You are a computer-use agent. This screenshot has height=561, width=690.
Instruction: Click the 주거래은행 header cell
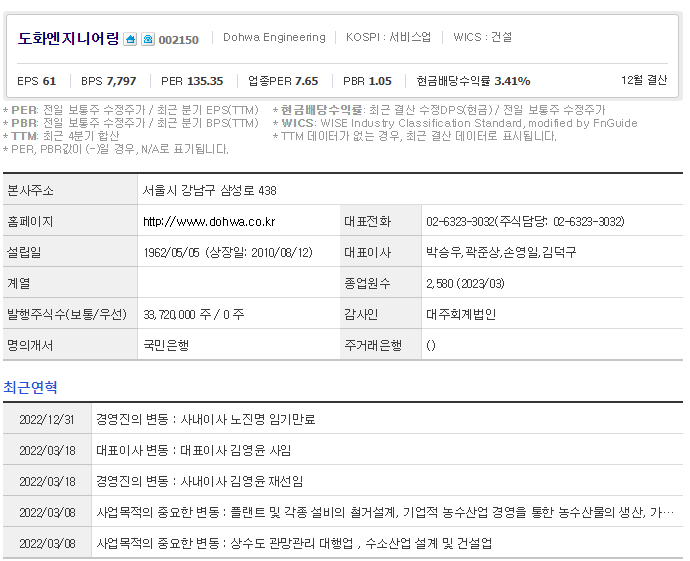pyautogui.click(x=381, y=345)
